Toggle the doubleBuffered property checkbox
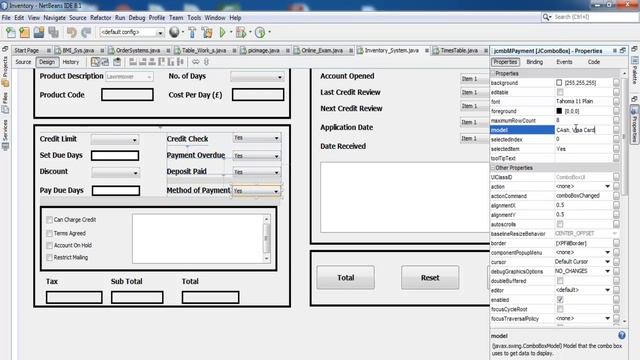This screenshot has width=640, height=360. [560, 281]
